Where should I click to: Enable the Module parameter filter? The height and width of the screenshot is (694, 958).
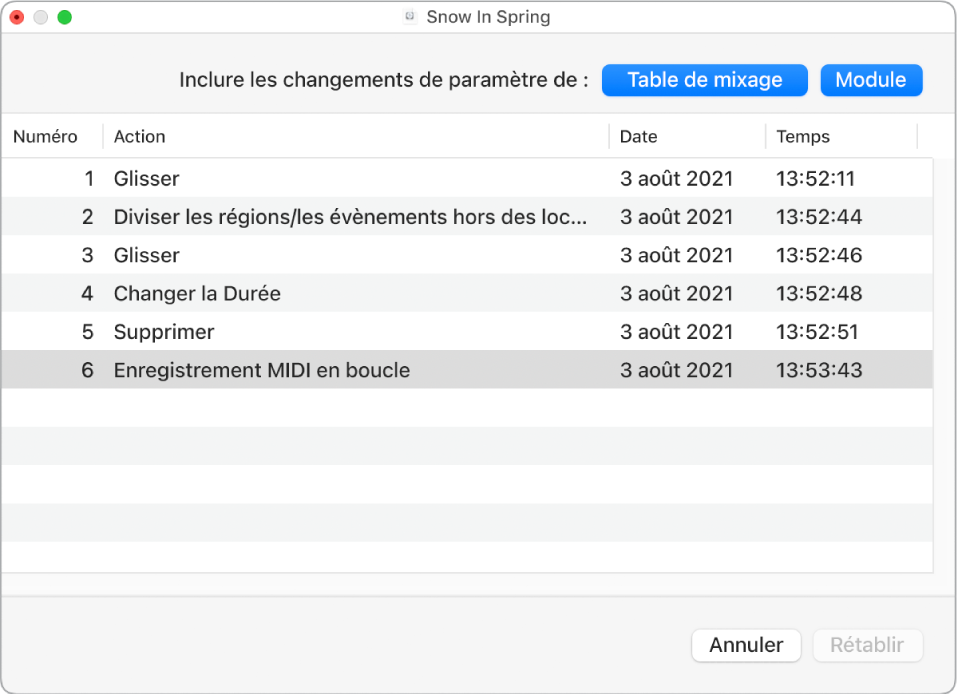point(871,80)
